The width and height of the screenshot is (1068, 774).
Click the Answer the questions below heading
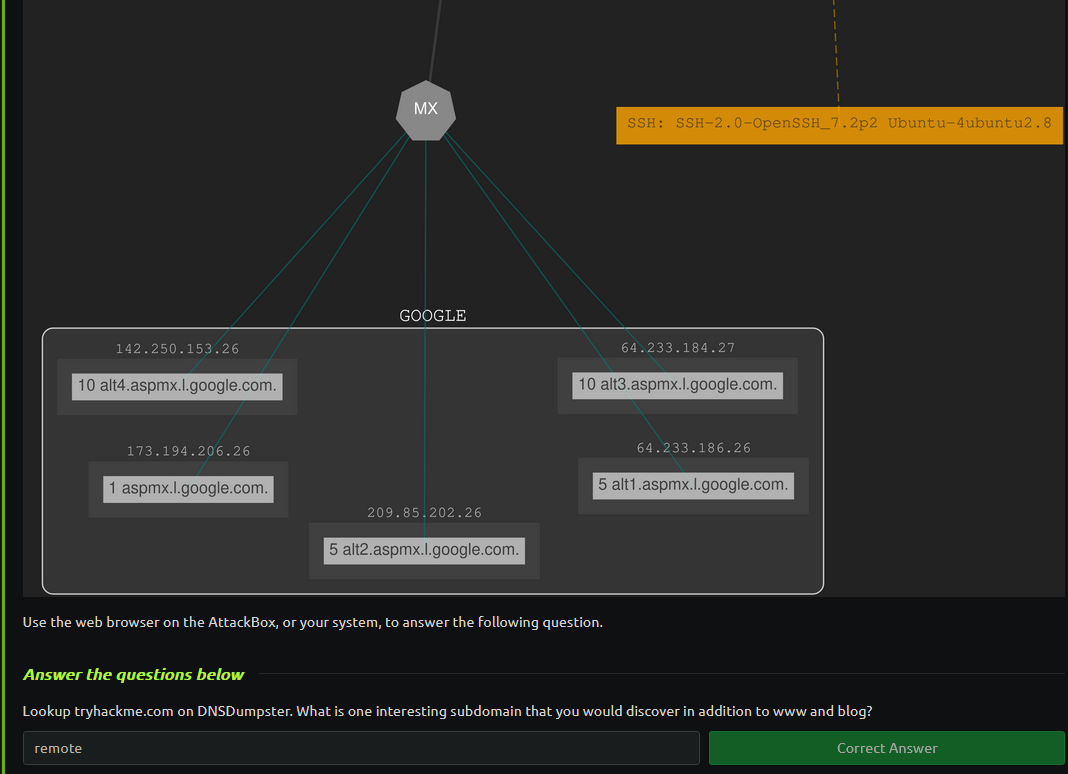tap(134, 675)
